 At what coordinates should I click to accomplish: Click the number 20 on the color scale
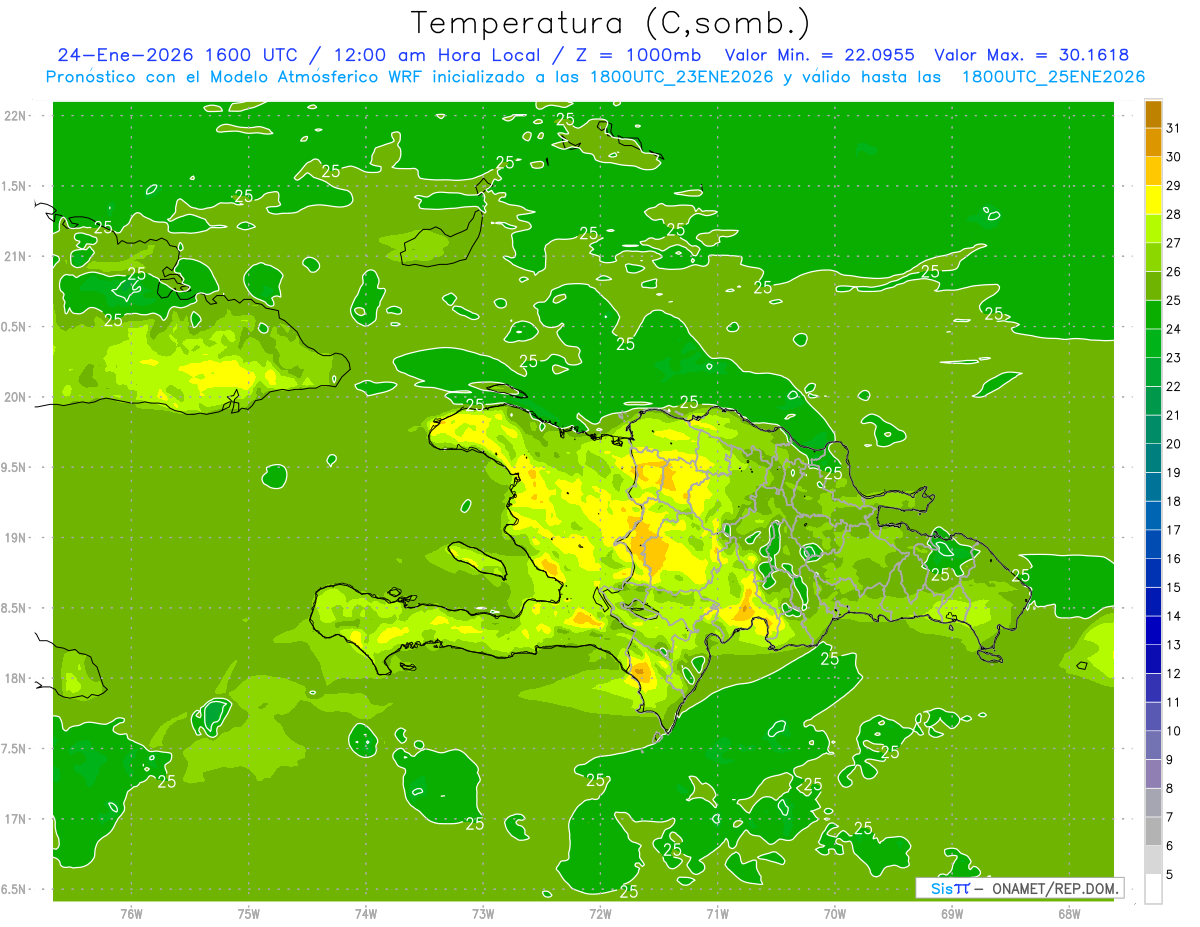(1174, 444)
